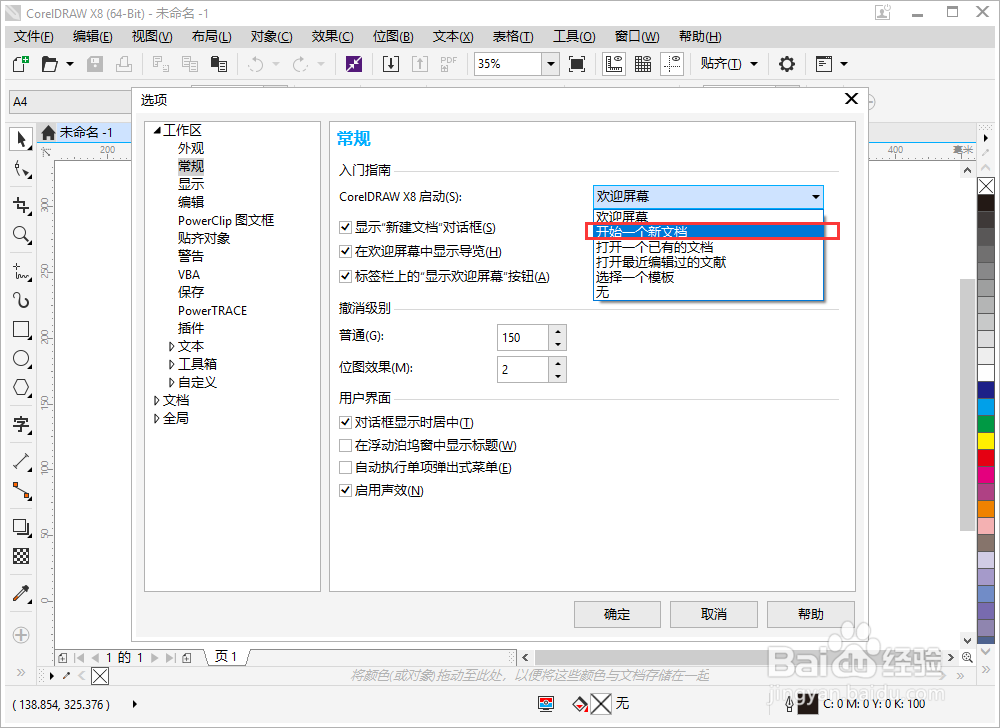Select PowerTRACE in the options tree
Screen dimensions: 1000x728
point(212,310)
